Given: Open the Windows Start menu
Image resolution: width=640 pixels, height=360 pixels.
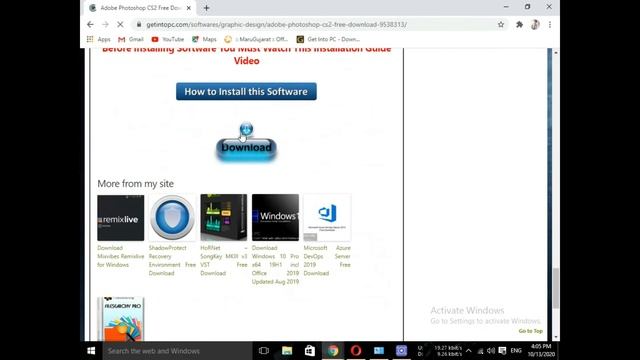Looking at the screenshot, I should pos(91,351).
